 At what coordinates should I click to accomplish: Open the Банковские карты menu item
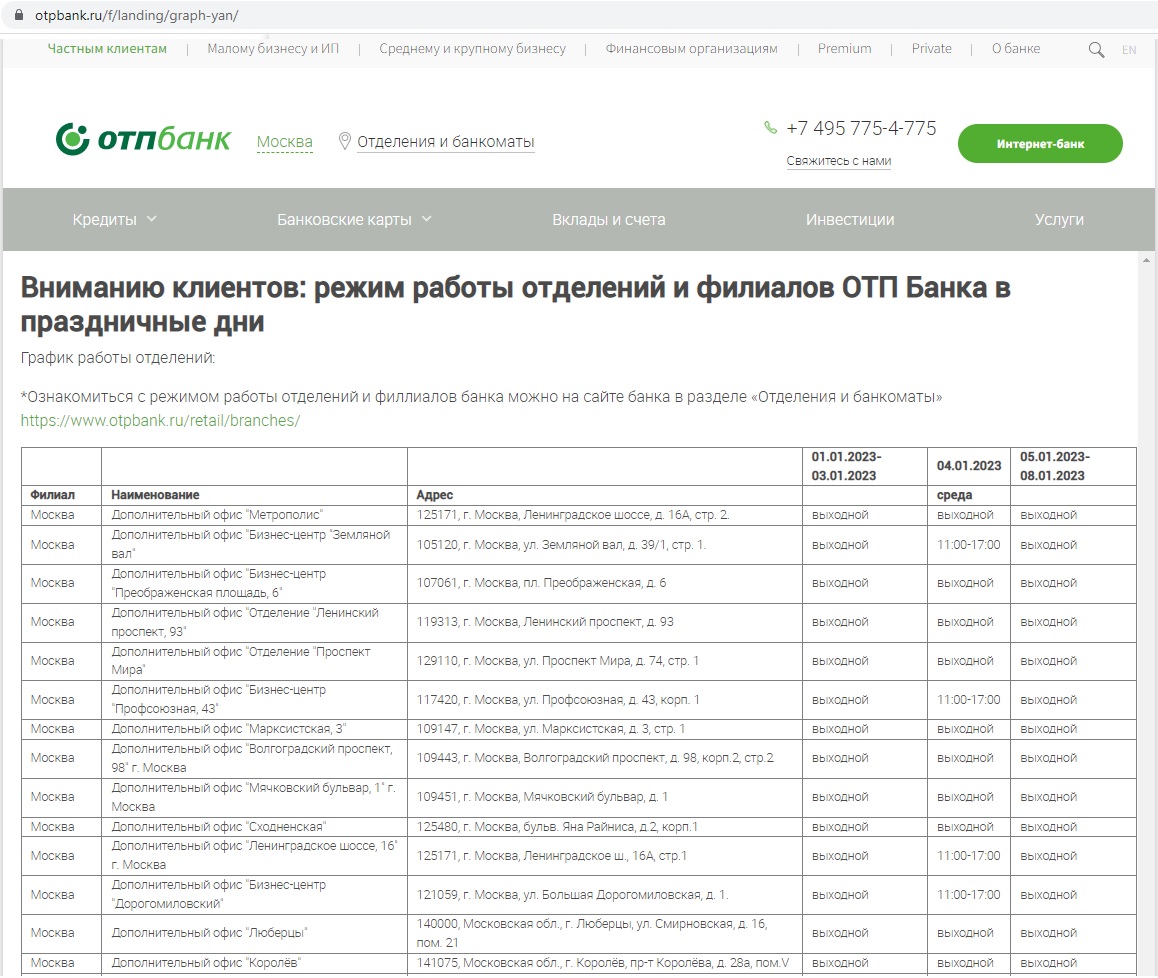[x=344, y=219]
